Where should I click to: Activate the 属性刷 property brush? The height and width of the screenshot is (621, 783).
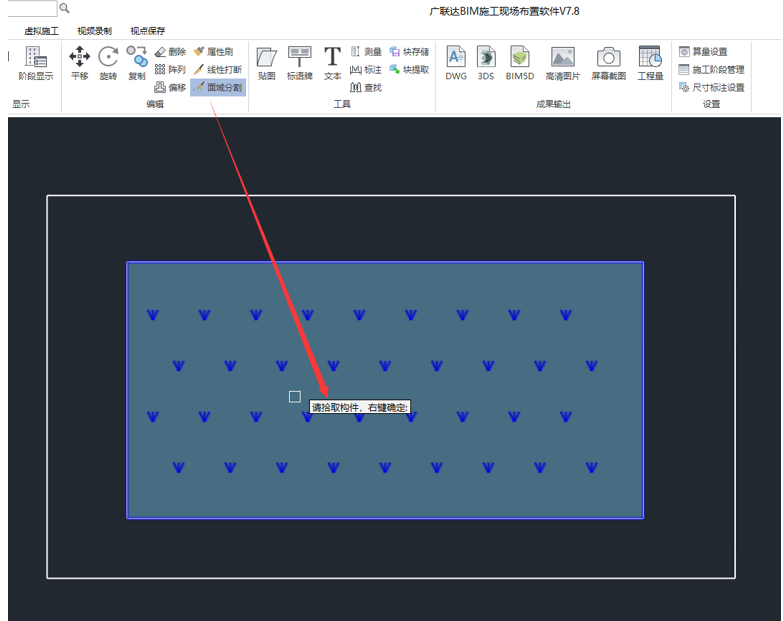click(214, 52)
